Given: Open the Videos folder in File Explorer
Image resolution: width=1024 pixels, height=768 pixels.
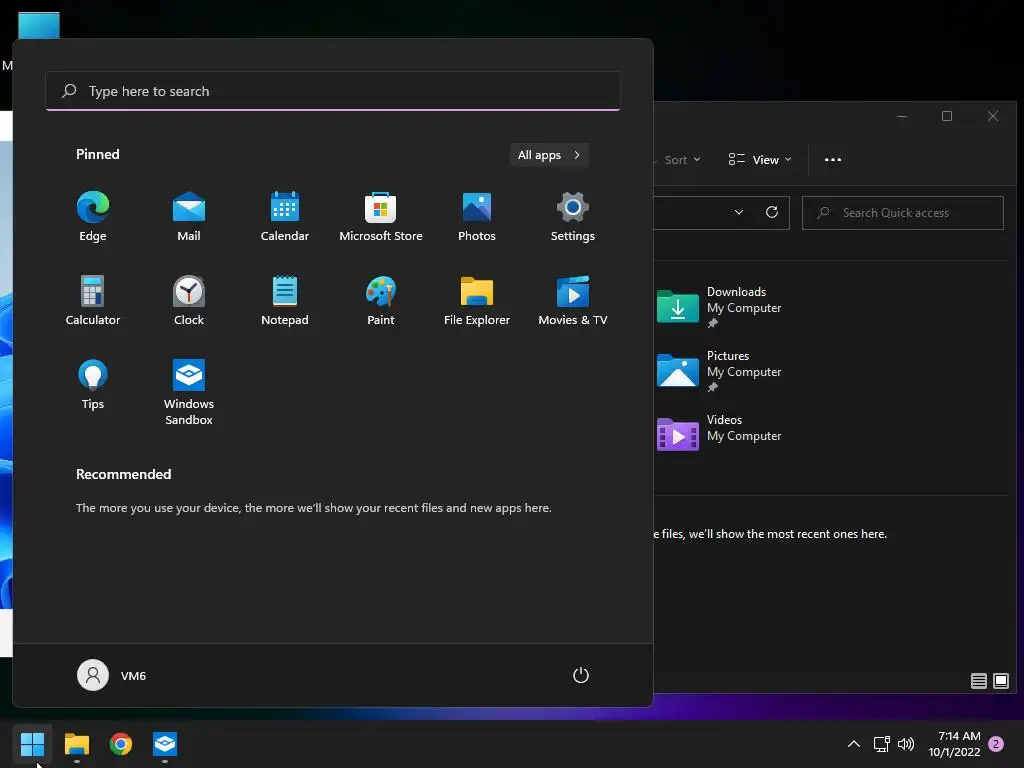Looking at the screenshot, I should click(x=720, y=434).
